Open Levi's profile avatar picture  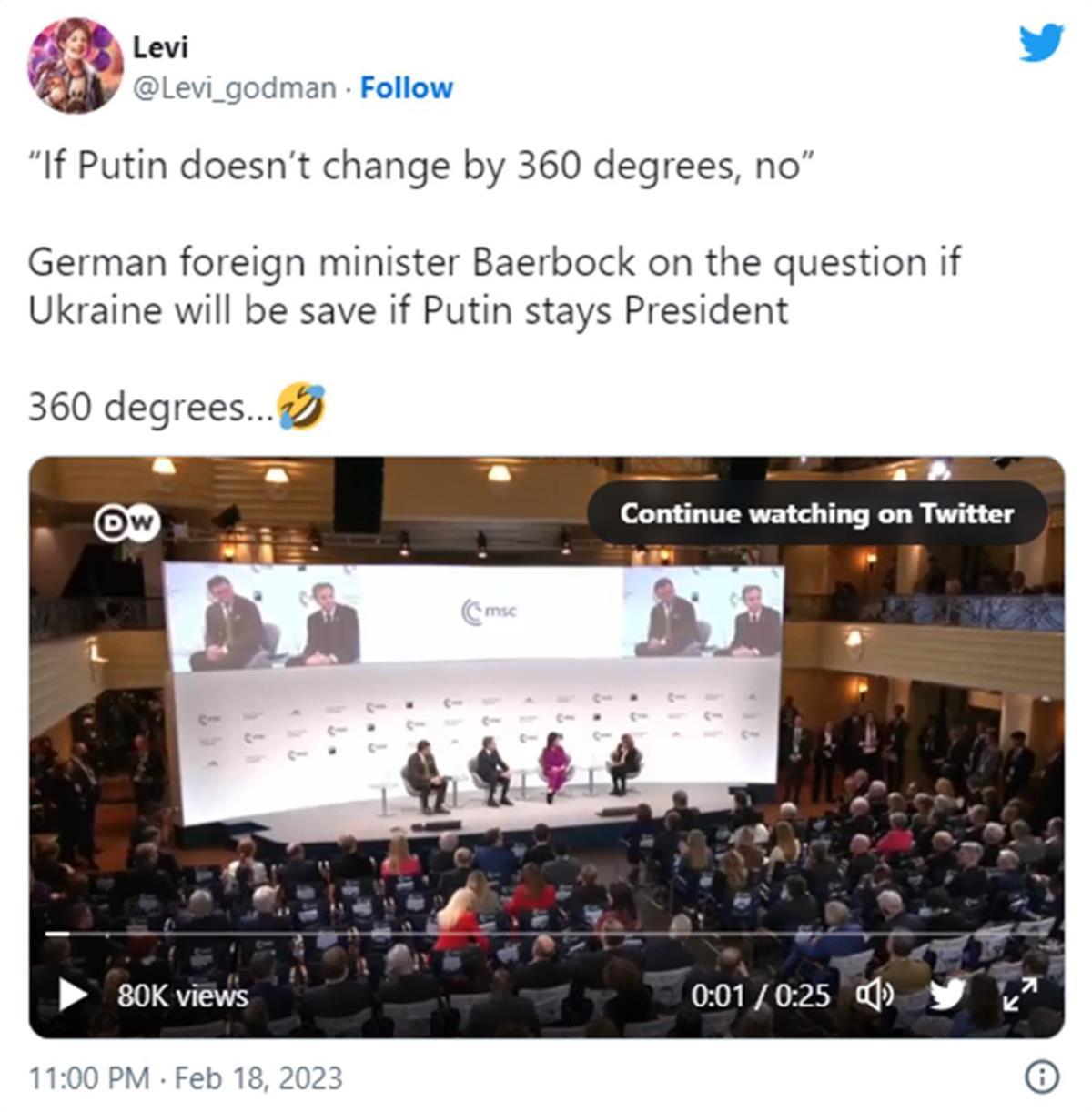tap(75, 66)
